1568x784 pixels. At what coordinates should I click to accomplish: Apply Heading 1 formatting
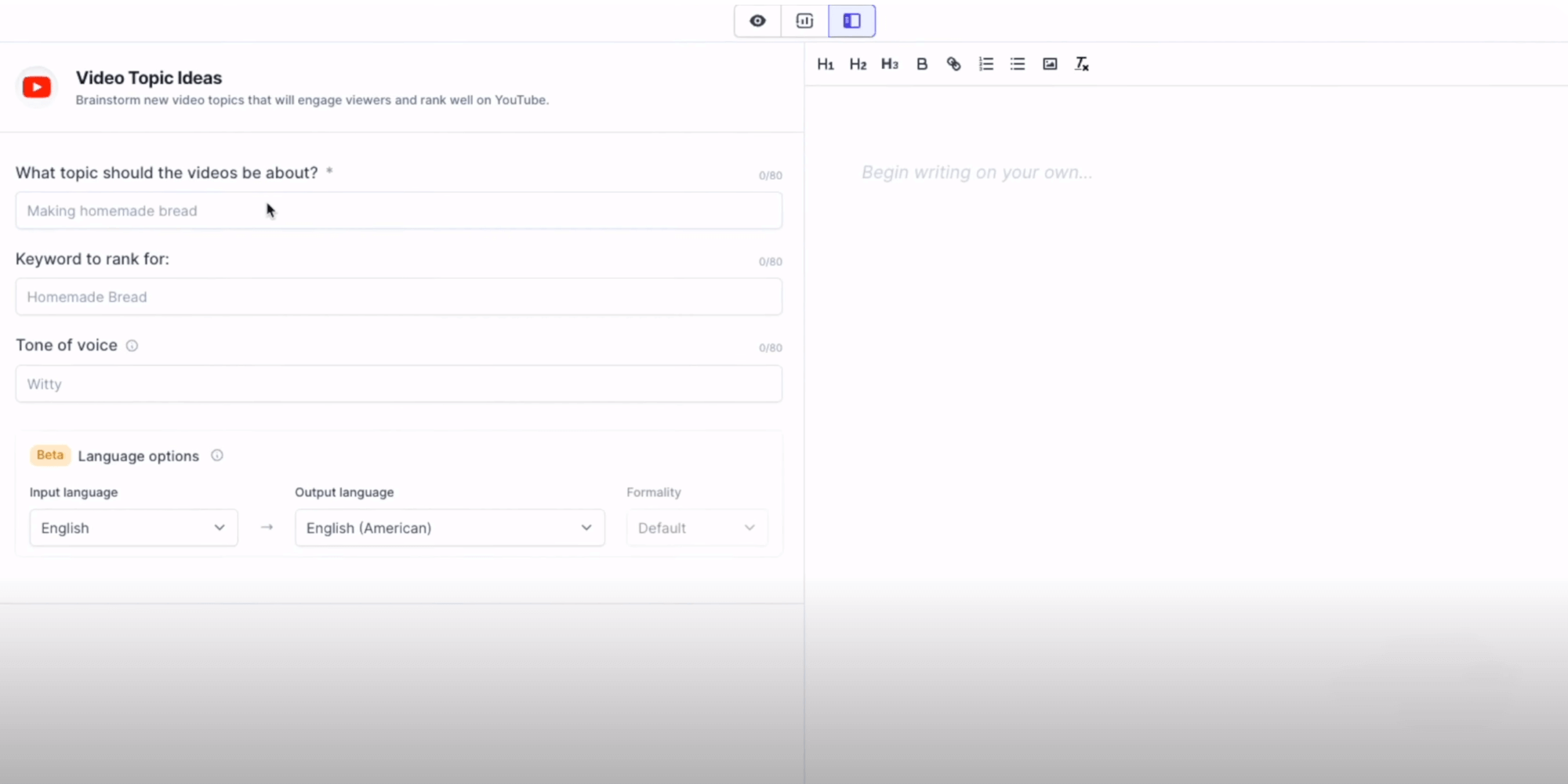click(826, 64)
